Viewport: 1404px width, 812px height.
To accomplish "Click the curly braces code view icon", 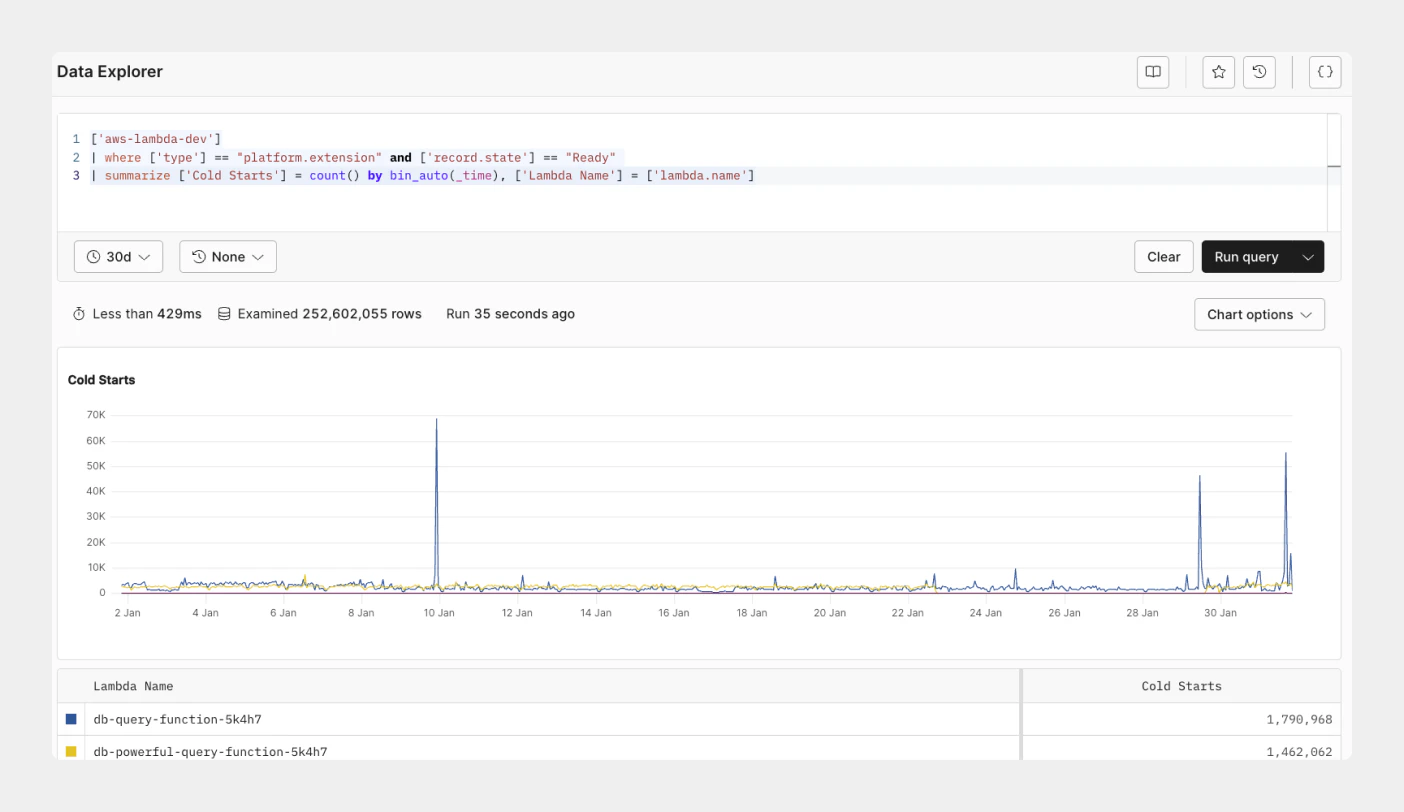I will (1324, 72).
